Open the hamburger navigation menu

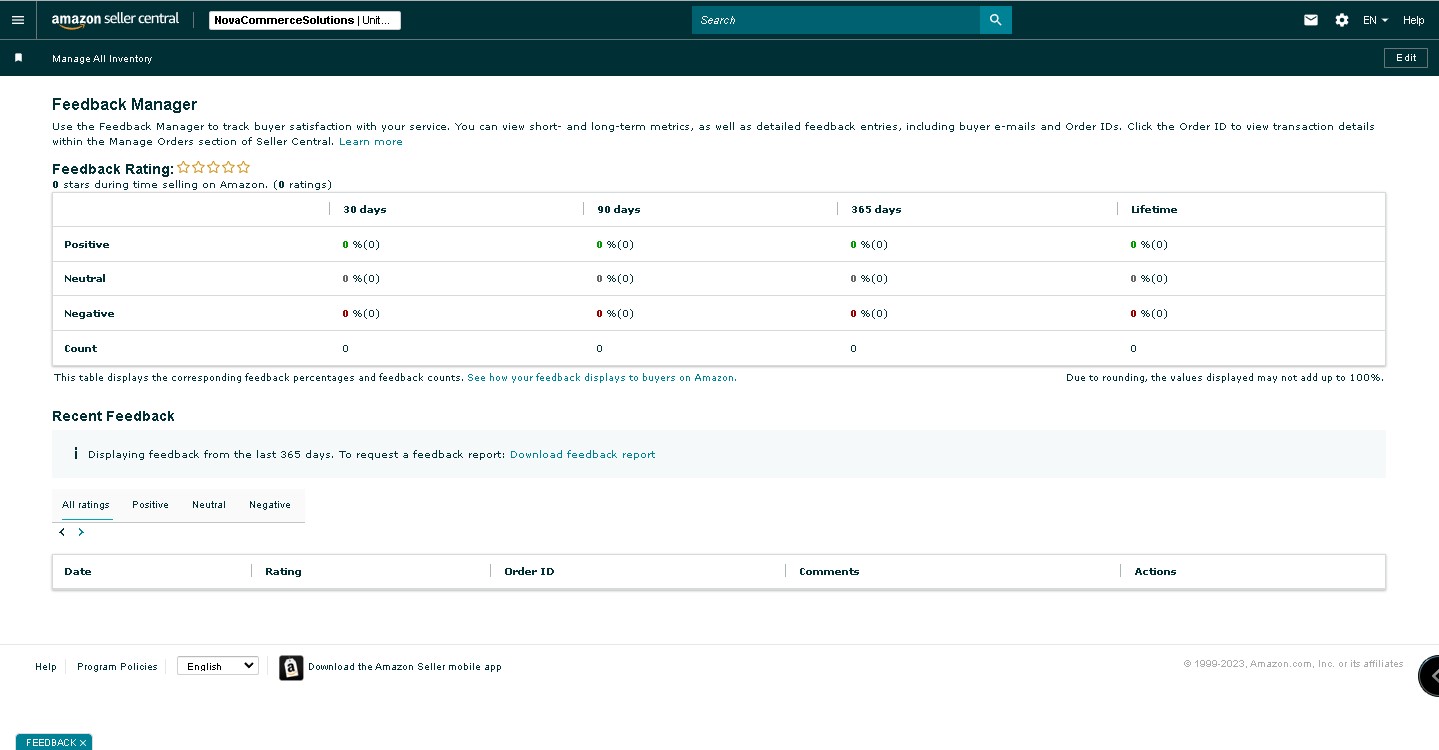tap(17, 20)
